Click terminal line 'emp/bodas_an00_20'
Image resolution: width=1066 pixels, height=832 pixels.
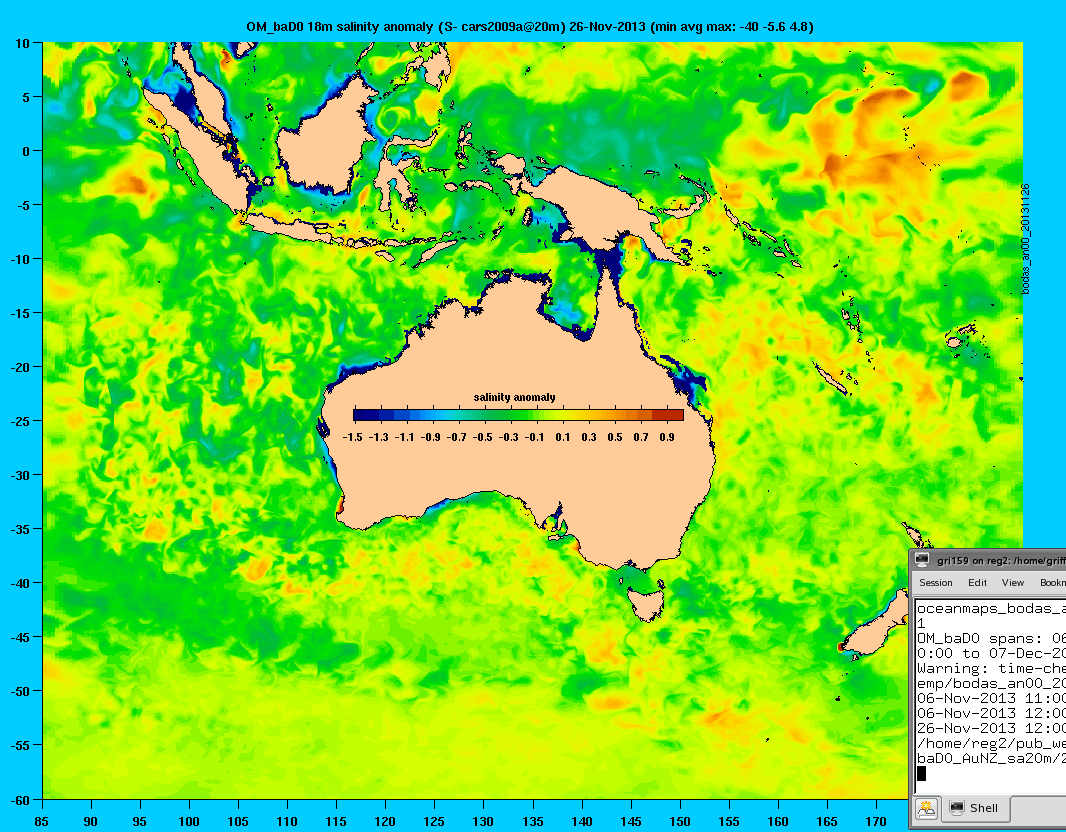pyautogui.click(x=991, y=683)
